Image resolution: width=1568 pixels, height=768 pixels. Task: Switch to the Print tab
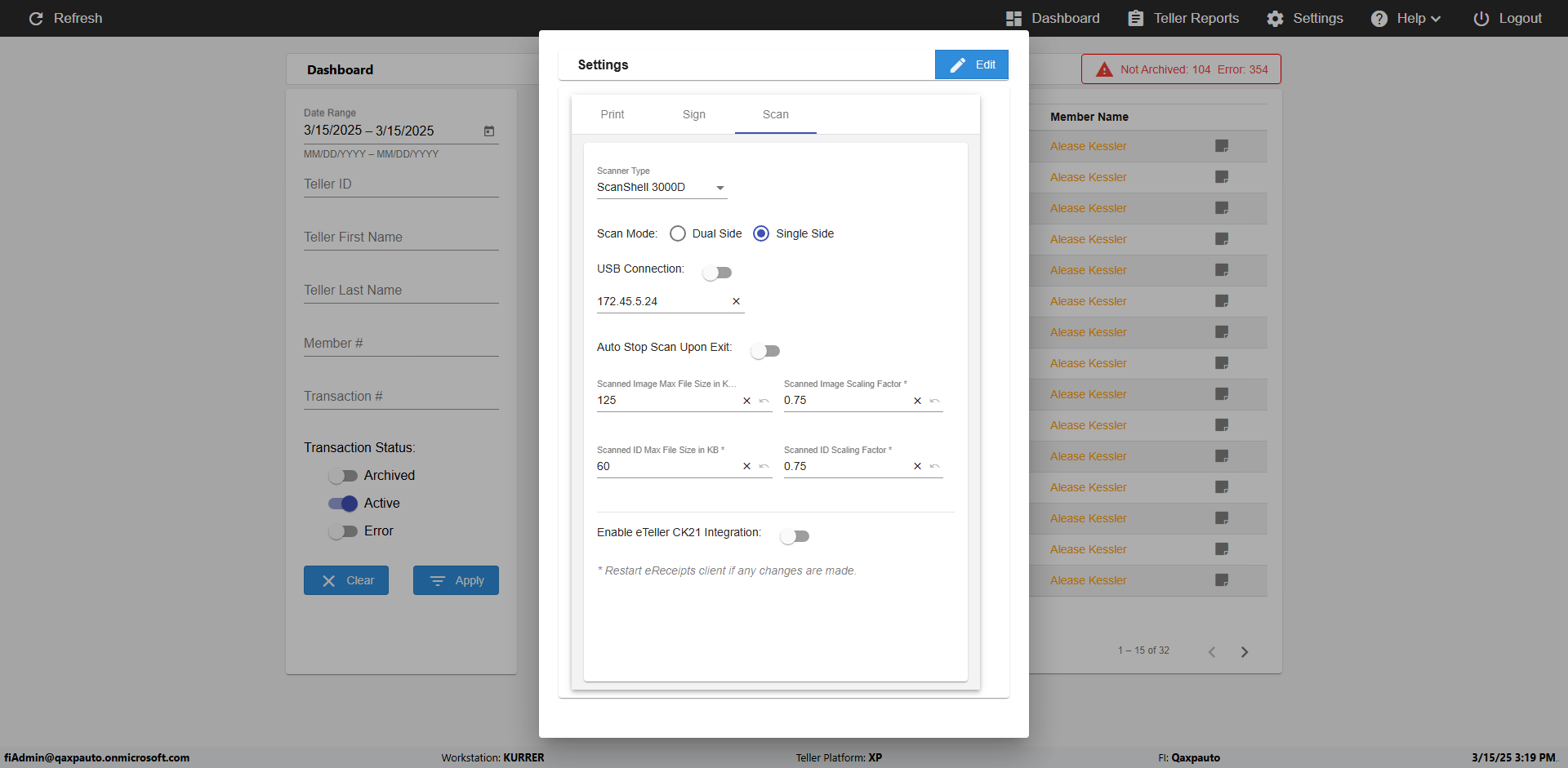tap(612, 114)
